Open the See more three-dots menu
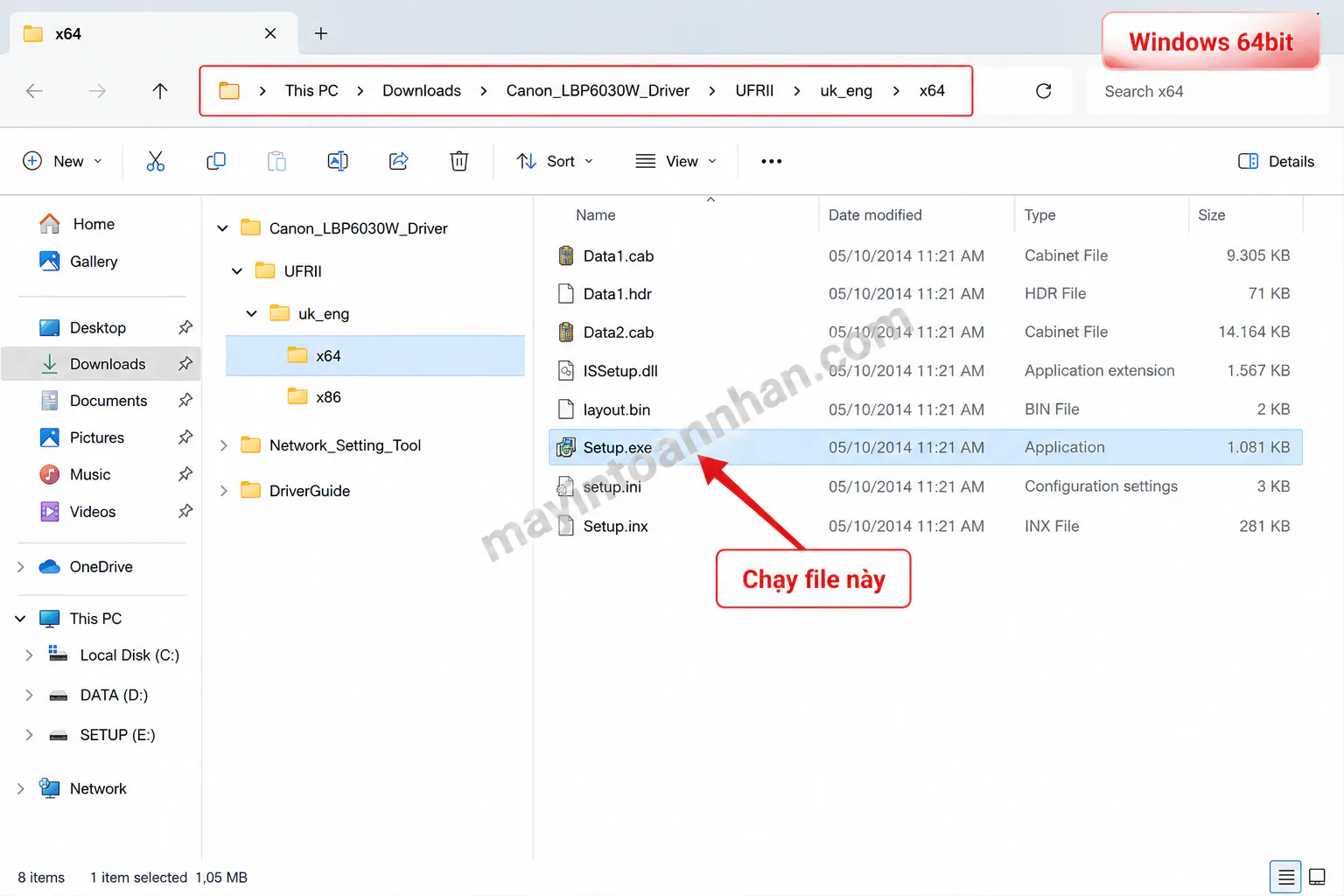 coord(772,161)
